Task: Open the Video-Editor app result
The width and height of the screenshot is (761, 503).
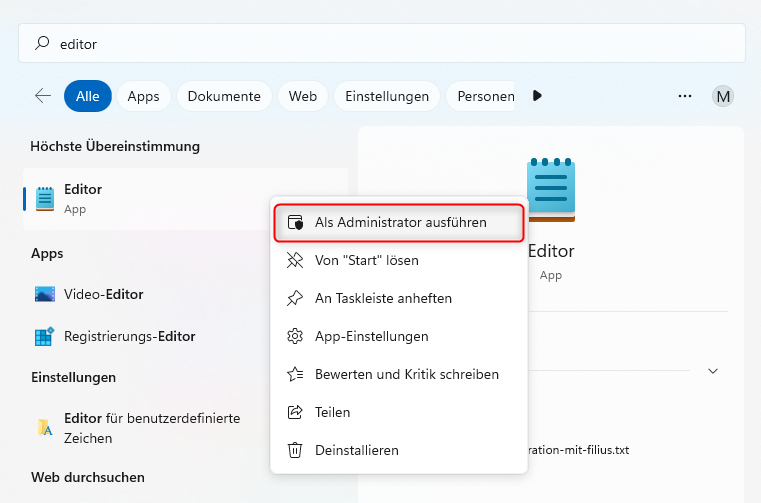Action: [x=104, y=294]
